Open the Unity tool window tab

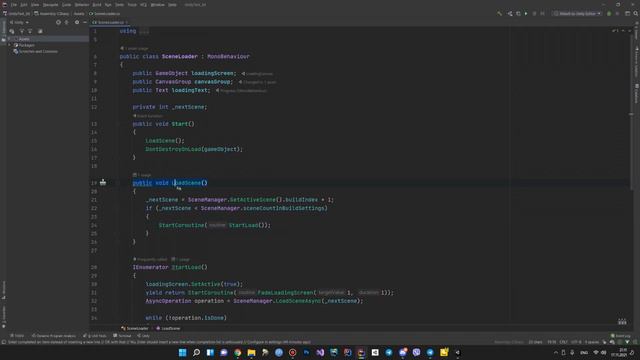(143, 336)
